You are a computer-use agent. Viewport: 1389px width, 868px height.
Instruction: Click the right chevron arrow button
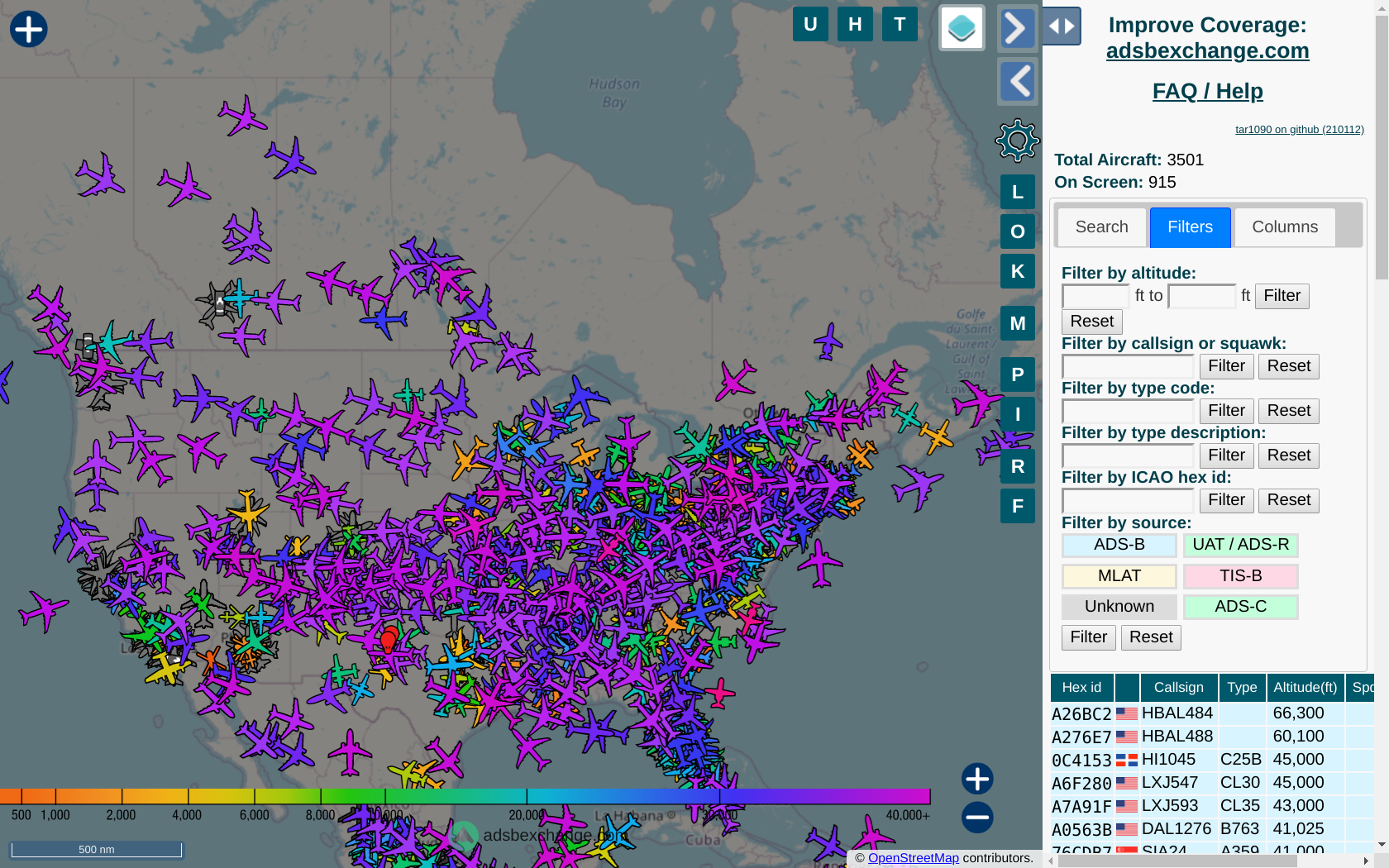(x=1018, y=28)
